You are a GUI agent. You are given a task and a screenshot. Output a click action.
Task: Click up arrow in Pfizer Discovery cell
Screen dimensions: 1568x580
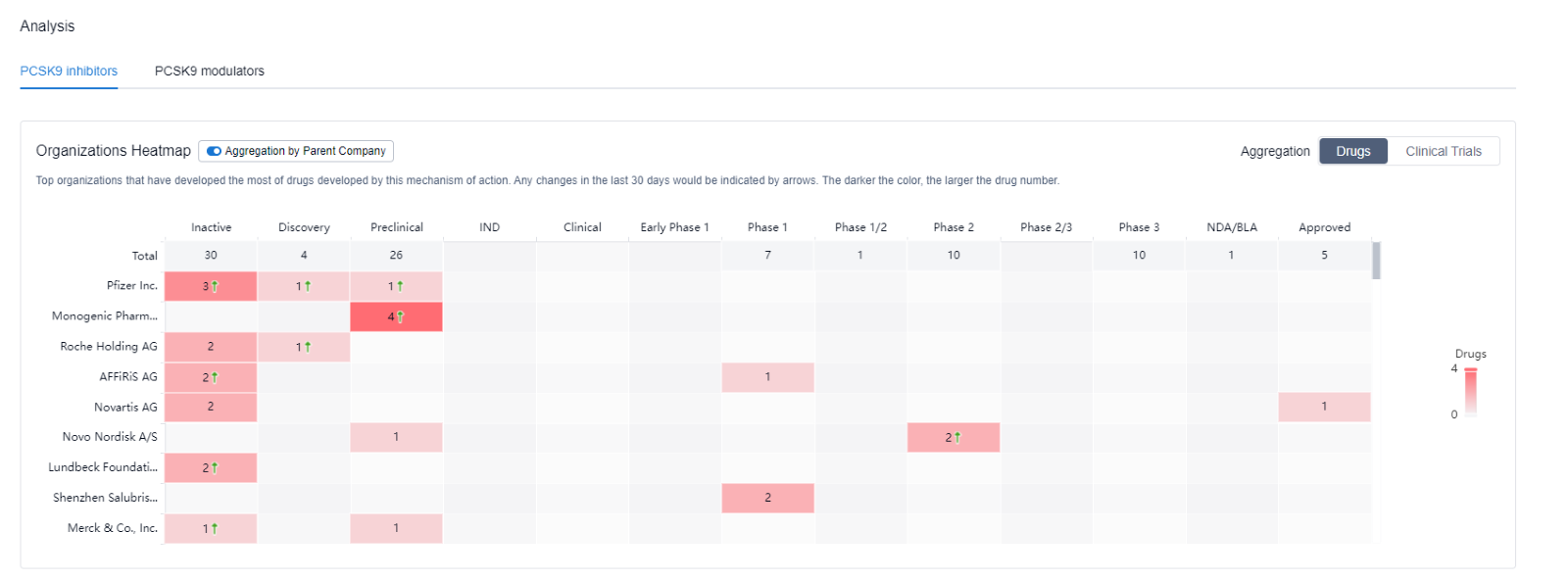click(x=308, y=287)
